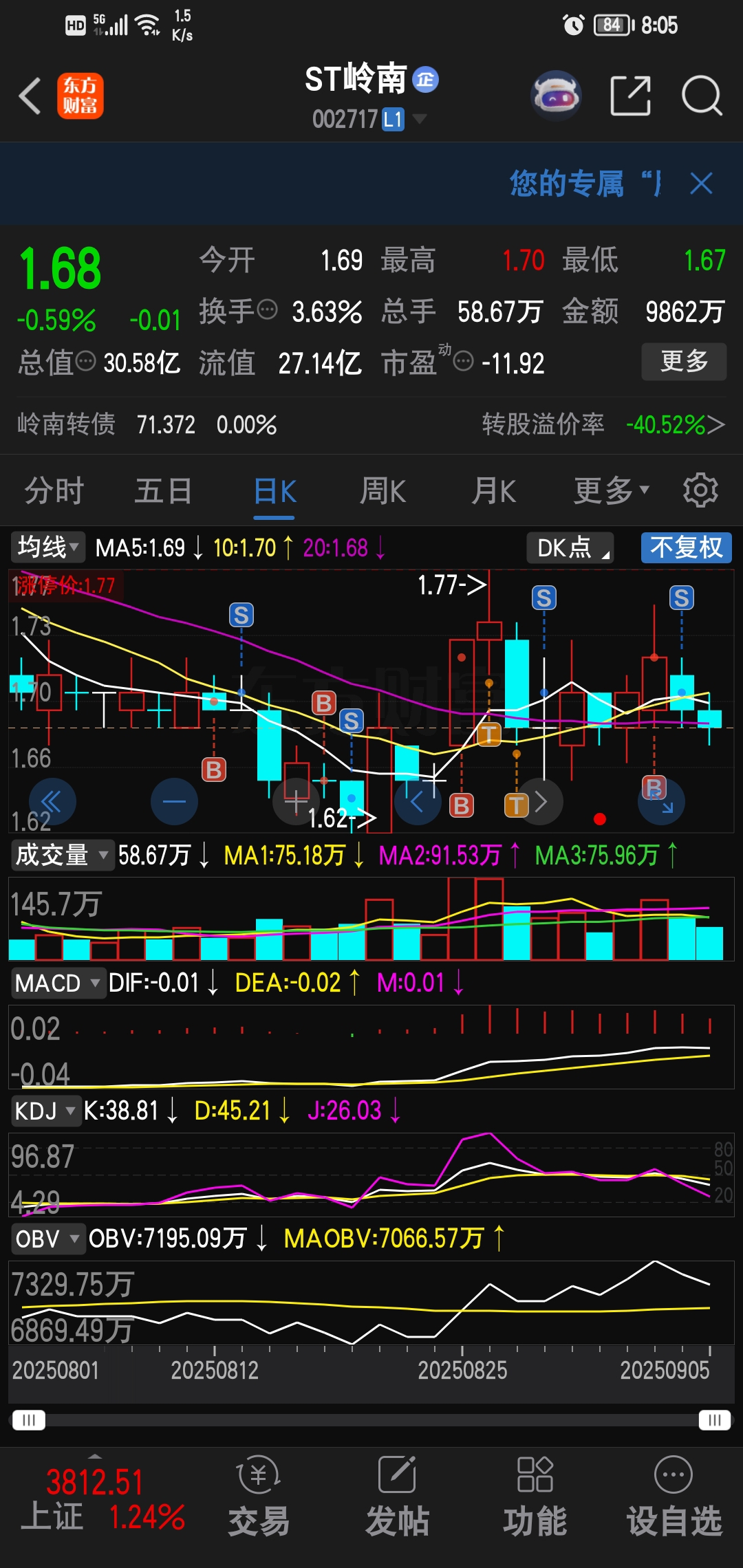Open stock search magnifier
743x1568 pixels.
click(x=702, y=96)
